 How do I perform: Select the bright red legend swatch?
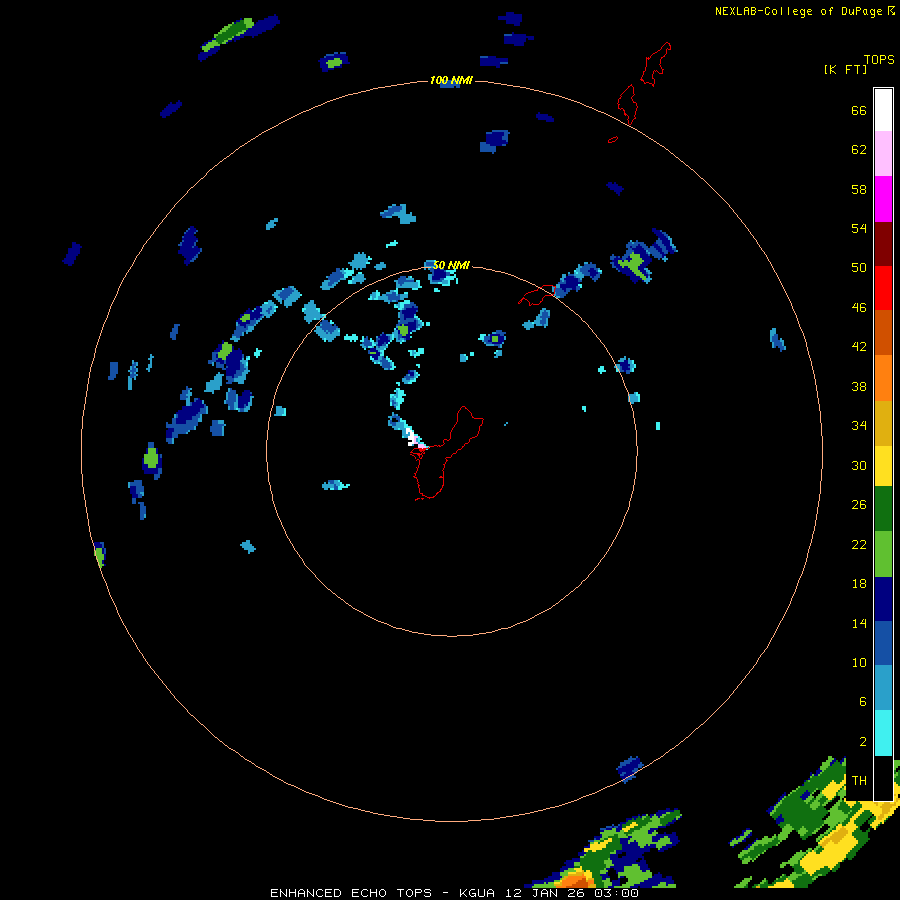(883, 288)
